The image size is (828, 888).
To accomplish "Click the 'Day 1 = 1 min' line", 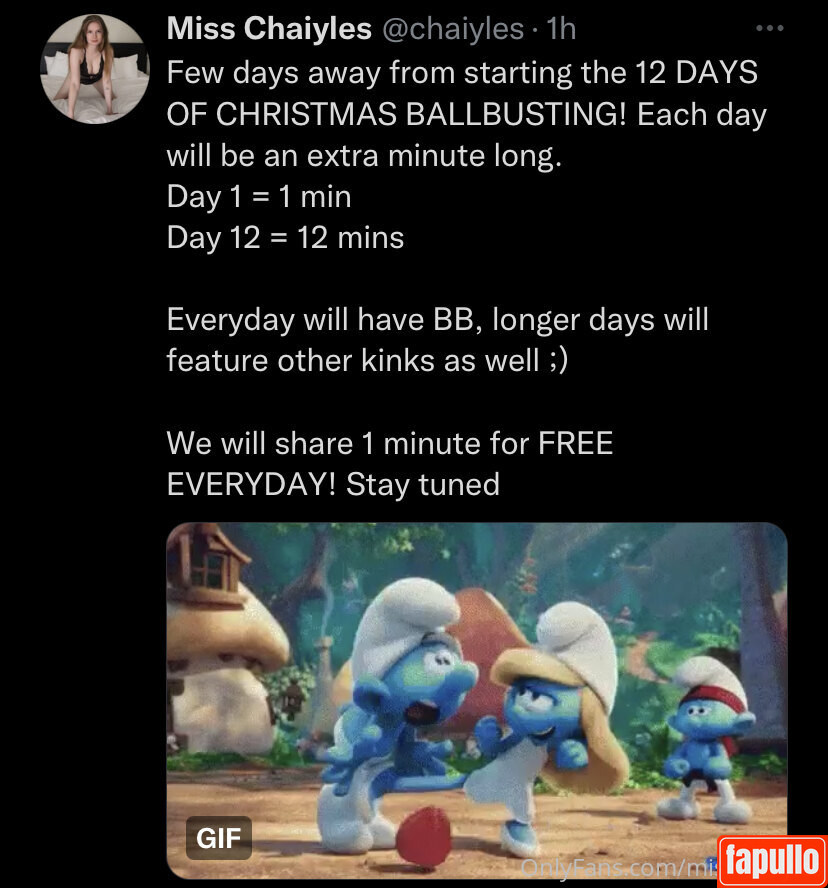I will click(259, 197).
